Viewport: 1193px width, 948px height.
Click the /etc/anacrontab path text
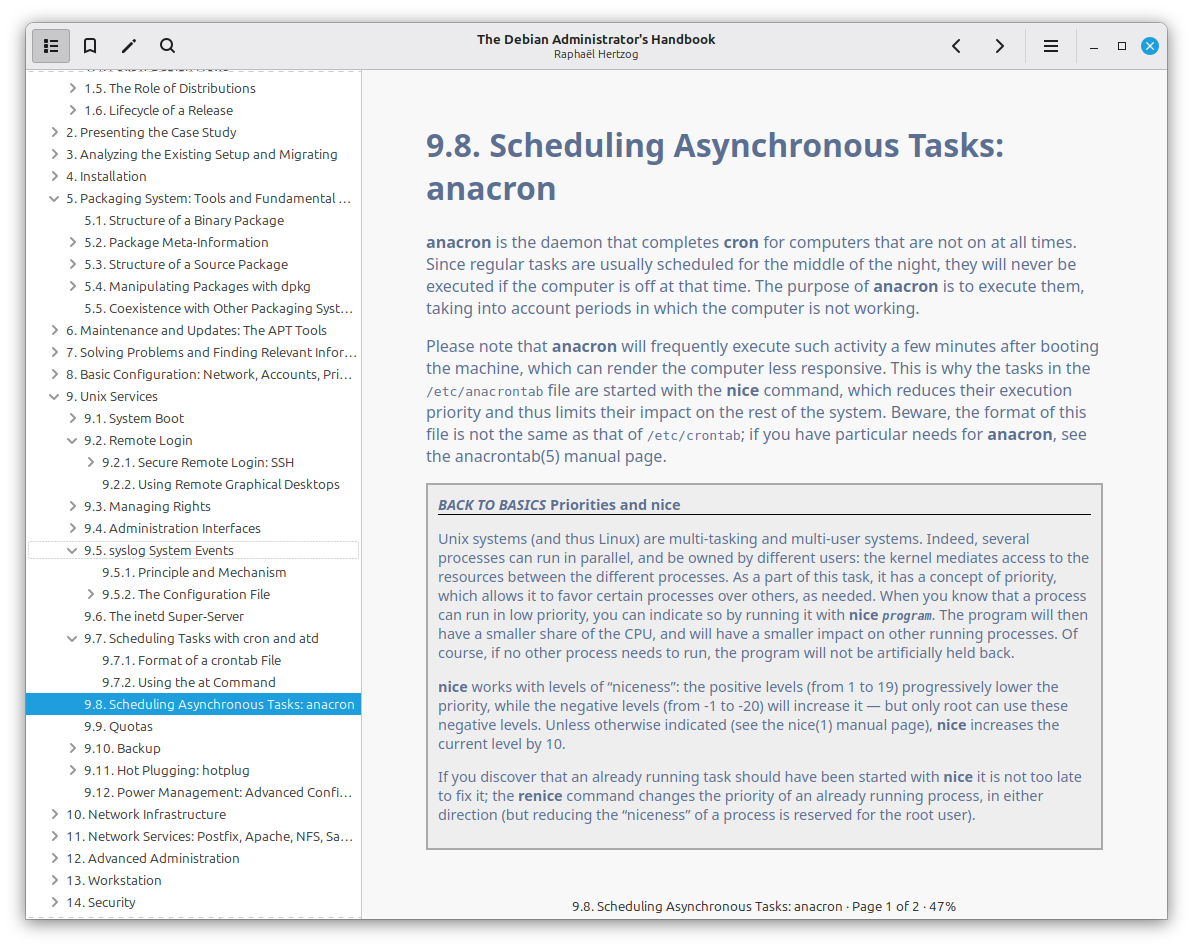[x=485, y=392]
